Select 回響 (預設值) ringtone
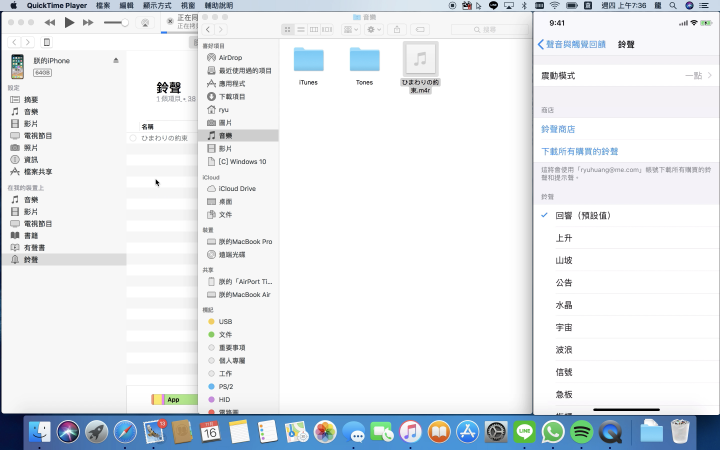The height and width of the screenshot is (450, 720). (x=626, y=215)
